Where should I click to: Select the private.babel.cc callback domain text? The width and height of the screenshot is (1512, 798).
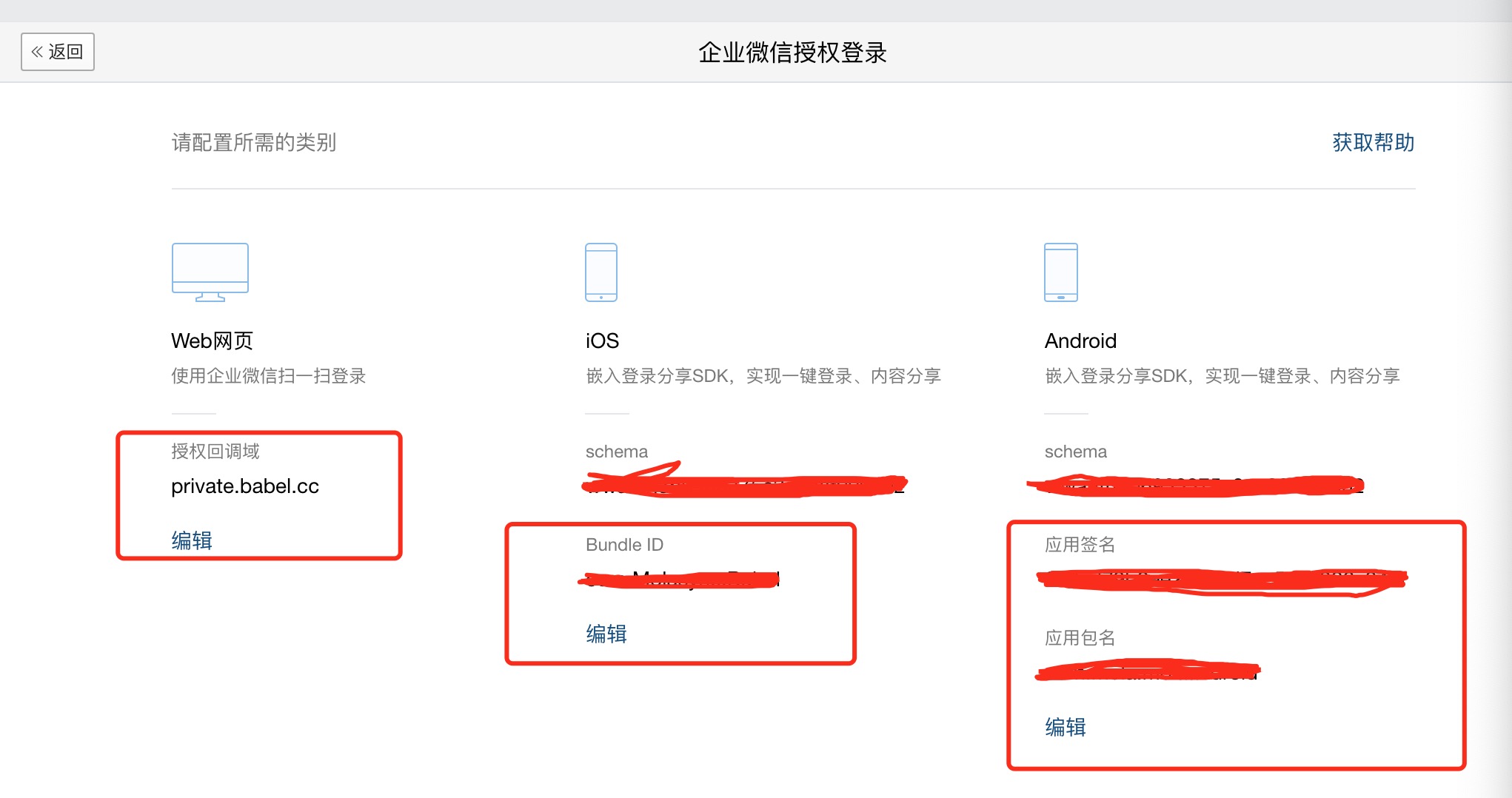click(x=245, y=486)
